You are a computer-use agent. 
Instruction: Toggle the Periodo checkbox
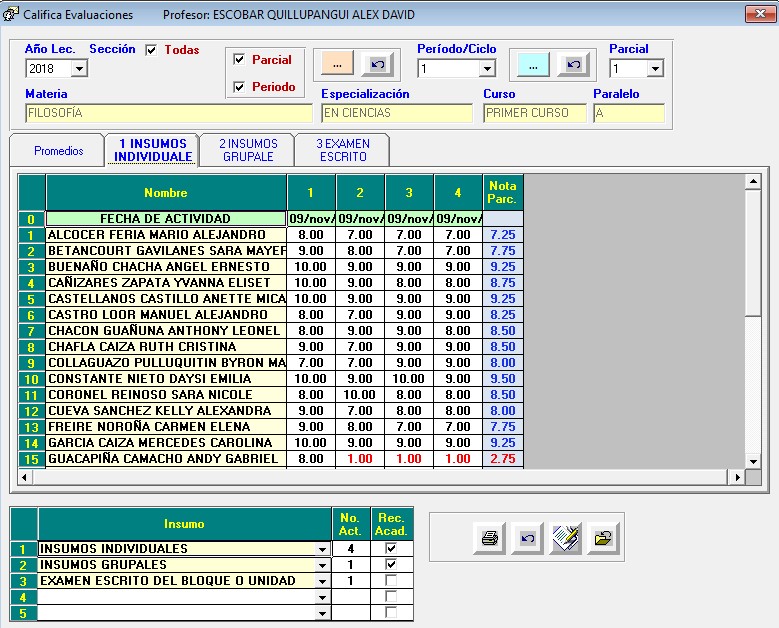point(239,87)
